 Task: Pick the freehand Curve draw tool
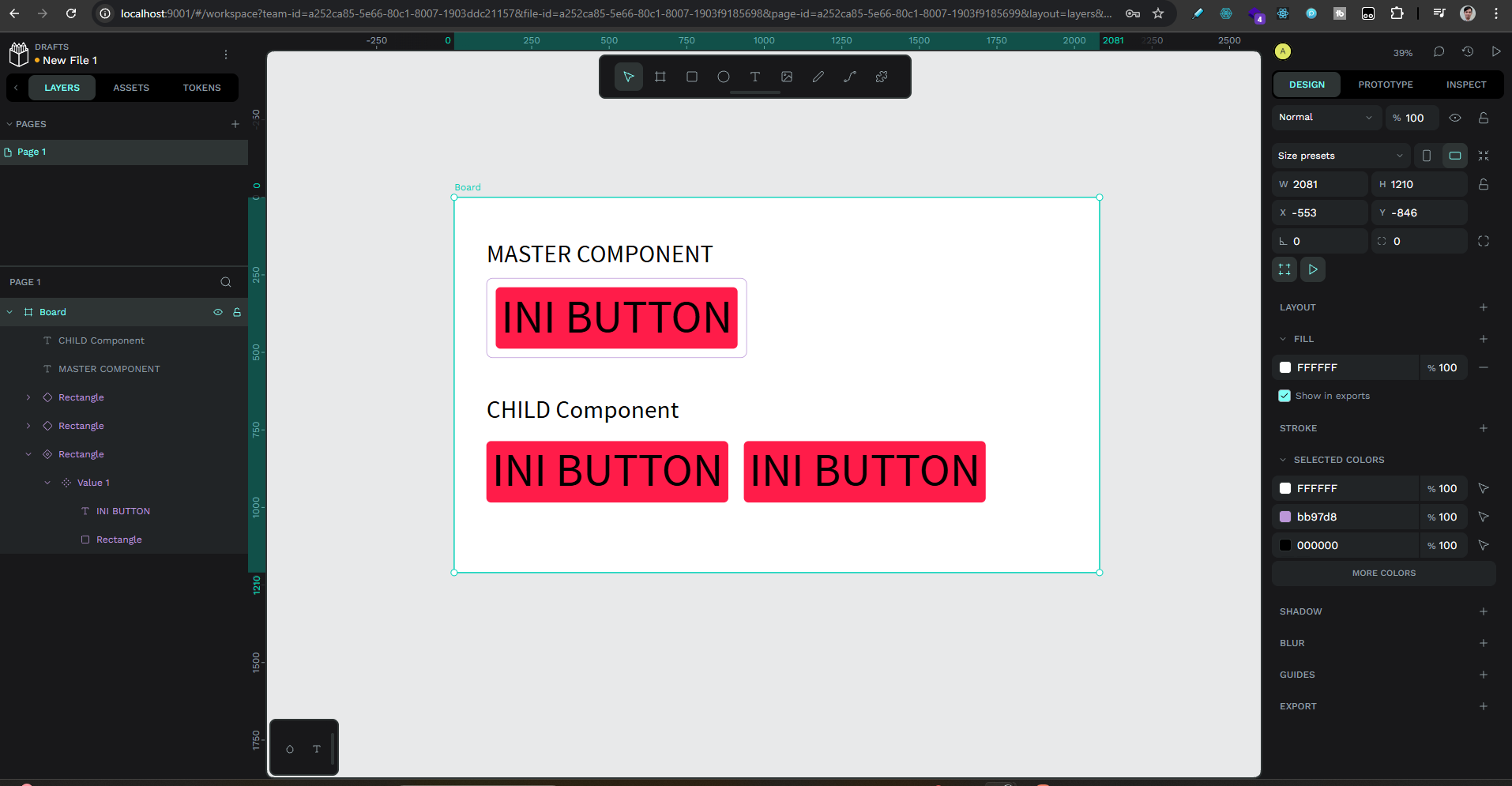coord(818,77)
